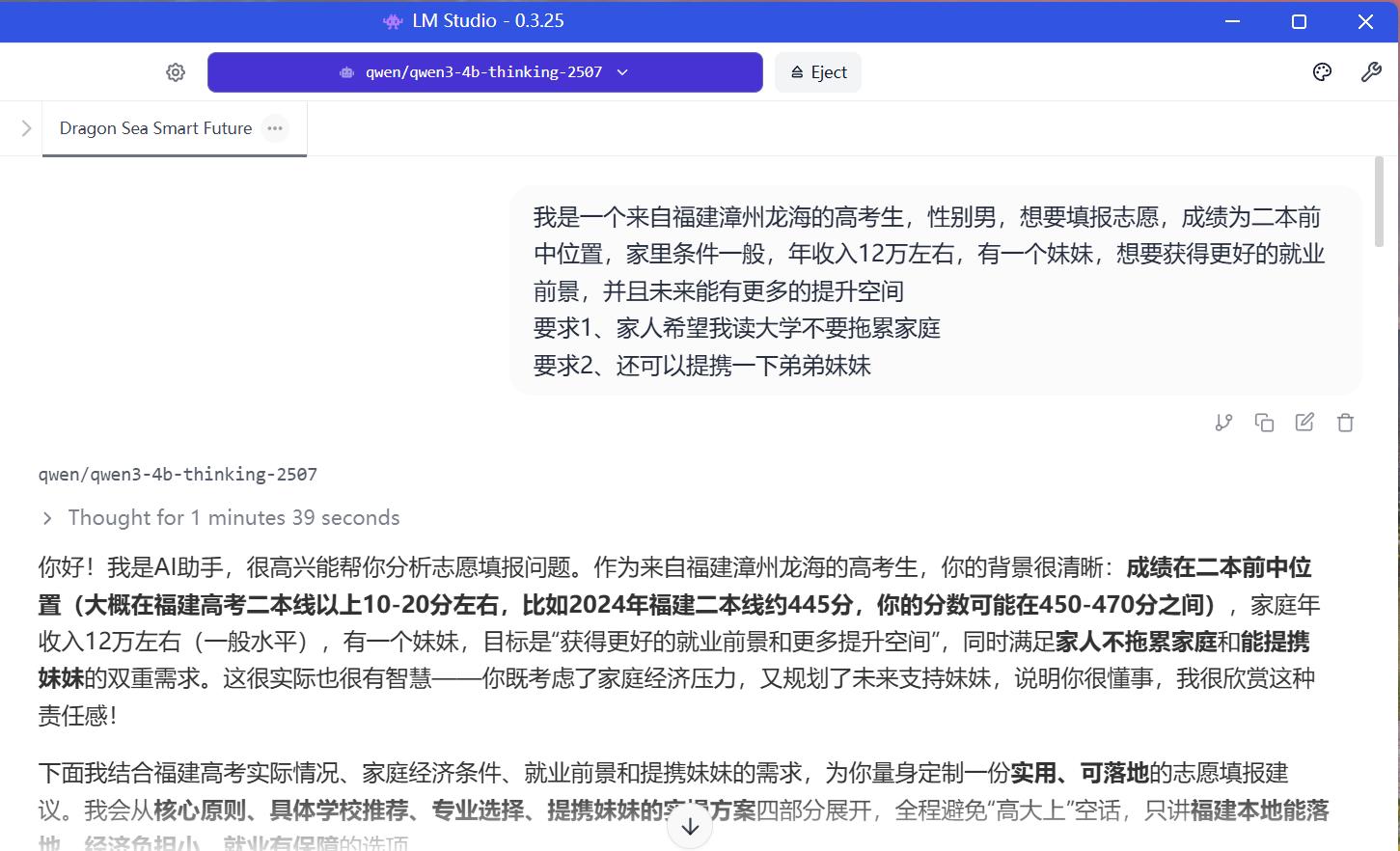Image resolution: width=1400 pixels, height=851 pixels.
Task: Click the line '要求2、还可以提携一下弟弟妹妹'
Action: tap(702, 366)
